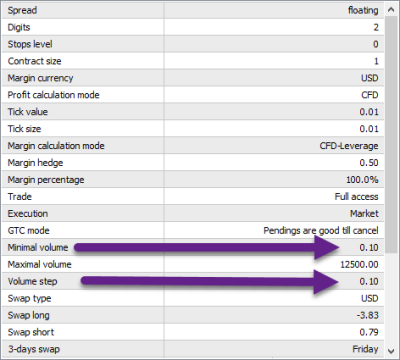
Task: Click the Tick size value 0.01
Action: click(369, 129)
